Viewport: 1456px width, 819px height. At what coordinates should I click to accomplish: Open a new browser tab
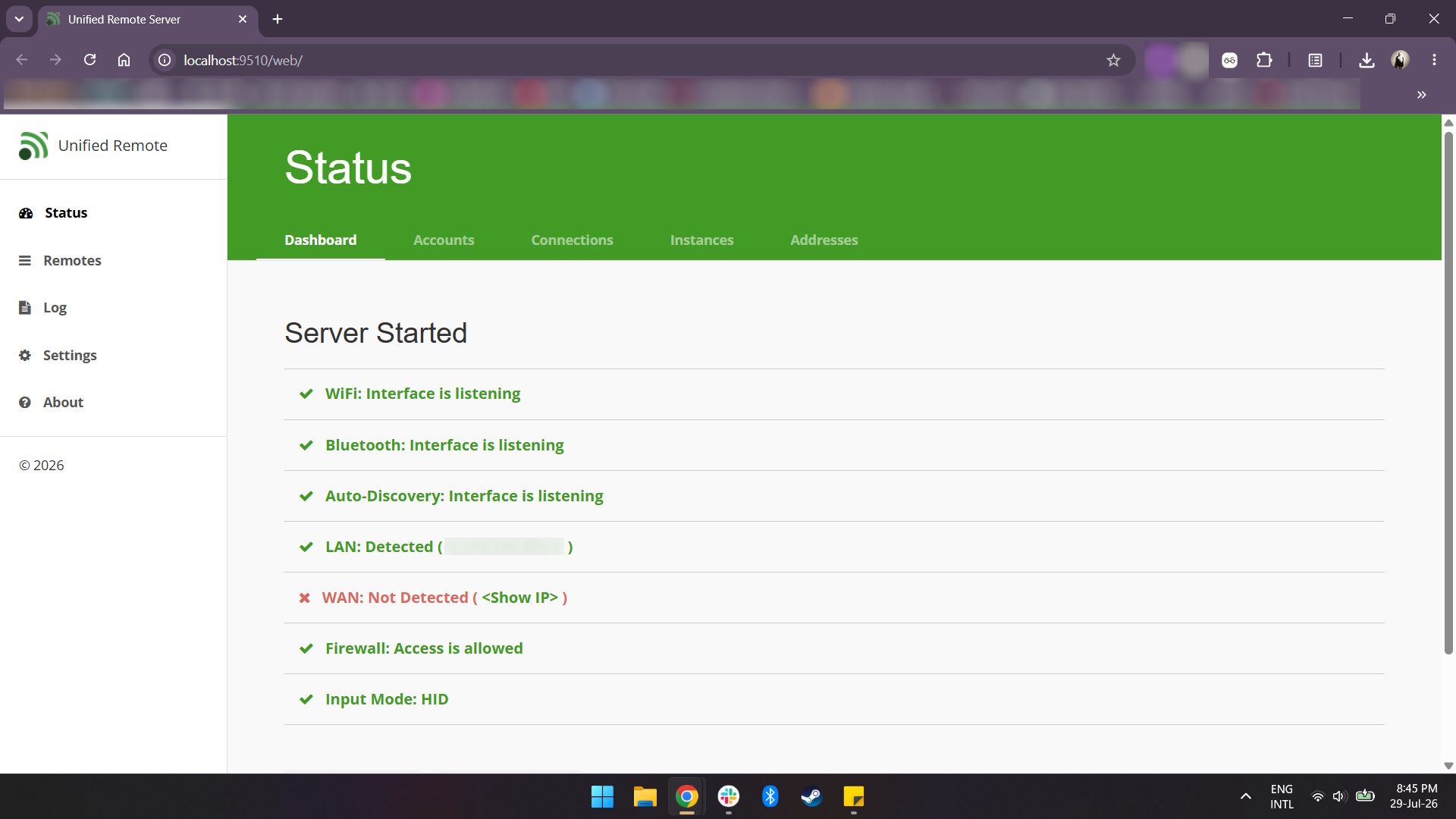[x=278, y=19]
